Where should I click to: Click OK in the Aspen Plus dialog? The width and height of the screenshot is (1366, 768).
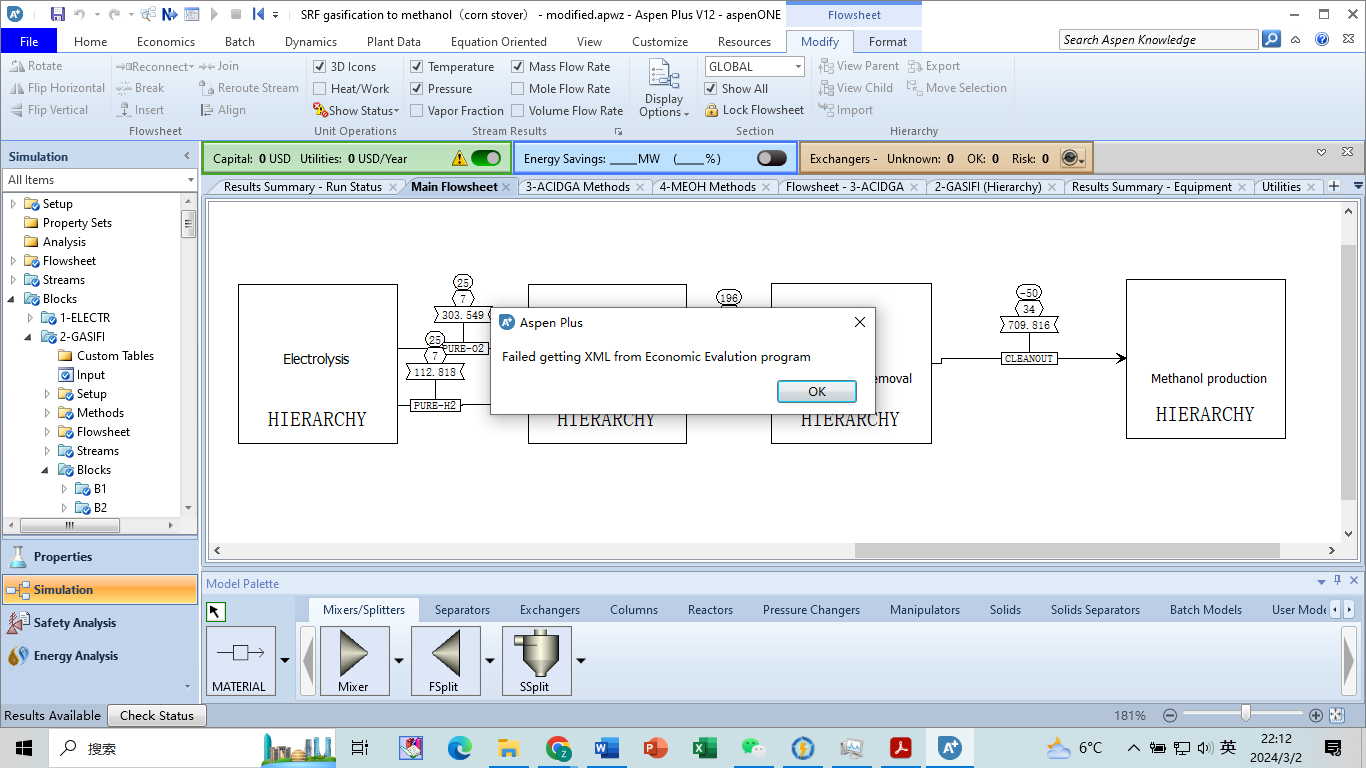(x=816, y=391)
